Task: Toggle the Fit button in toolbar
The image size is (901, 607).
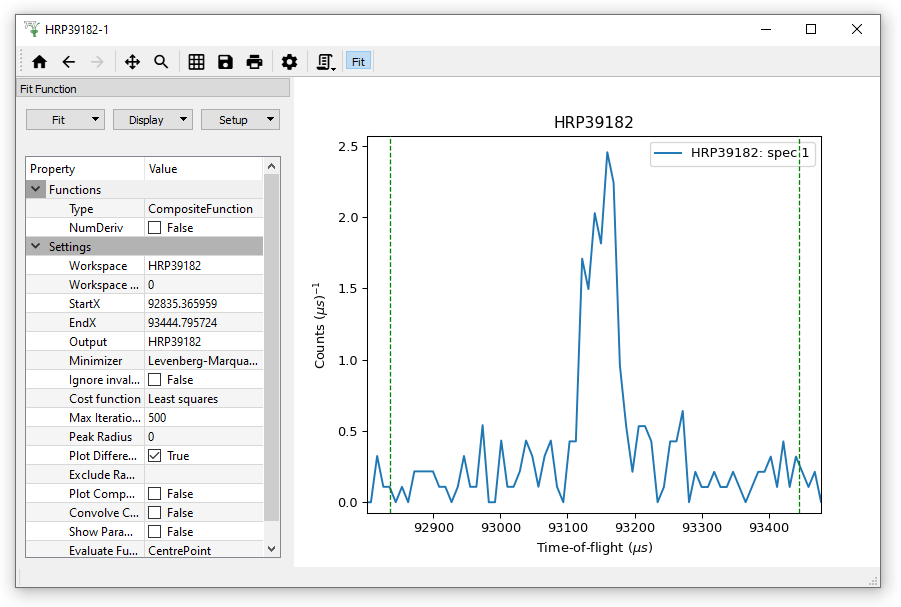Action: [358, 62]
